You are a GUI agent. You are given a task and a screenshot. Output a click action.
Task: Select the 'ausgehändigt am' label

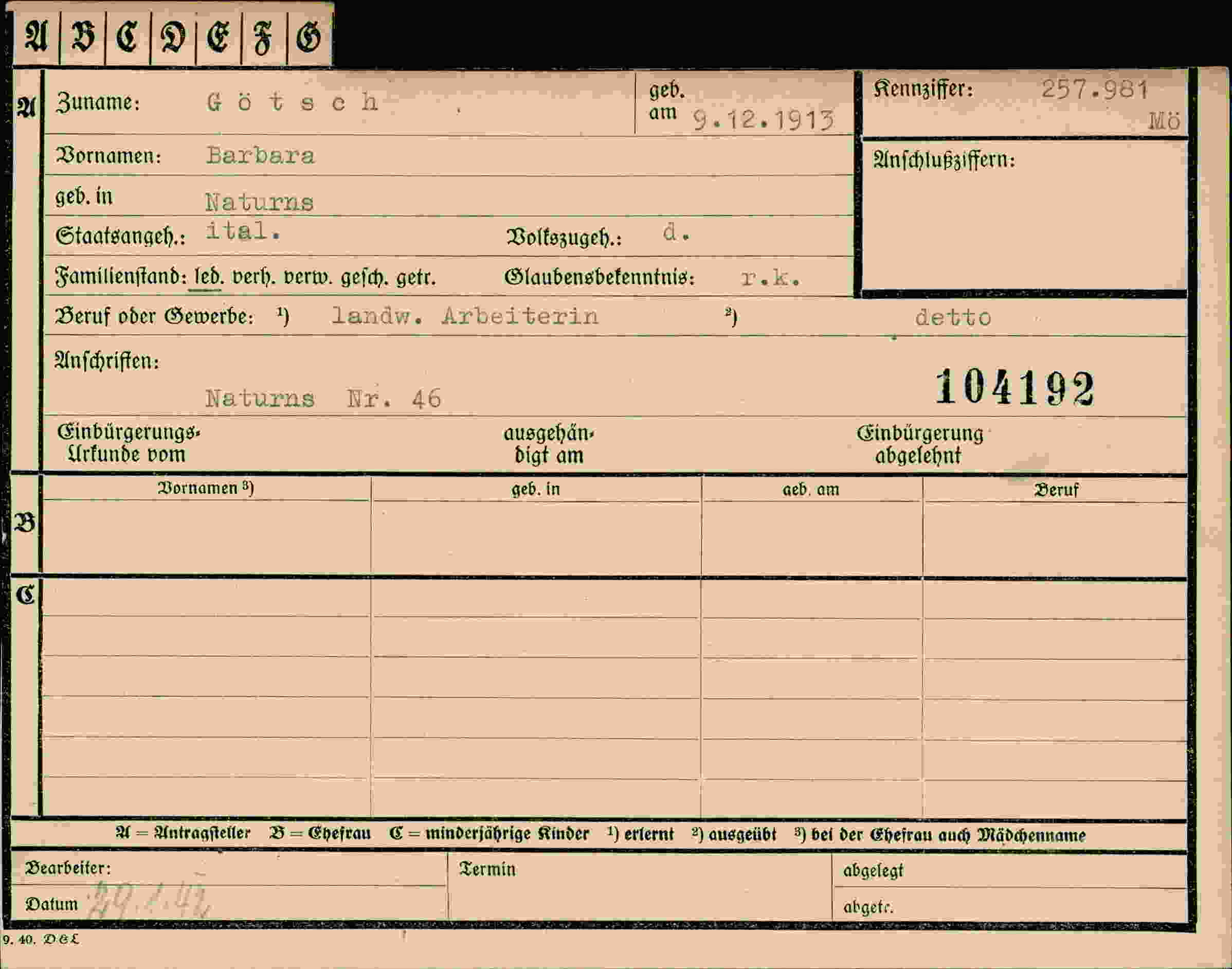(x=549, y=444)
